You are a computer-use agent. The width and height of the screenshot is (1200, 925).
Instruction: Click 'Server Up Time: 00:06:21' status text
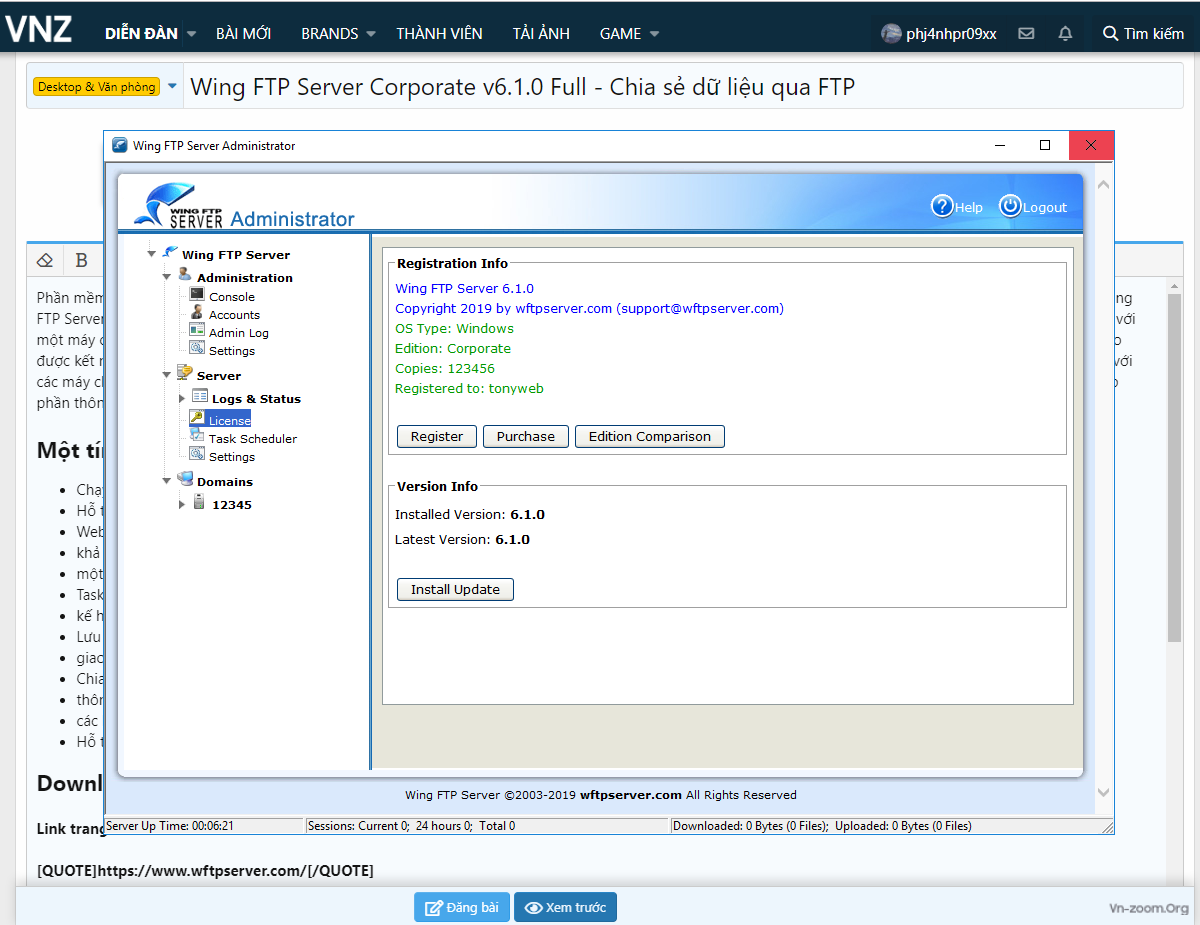tap(169, 826)
